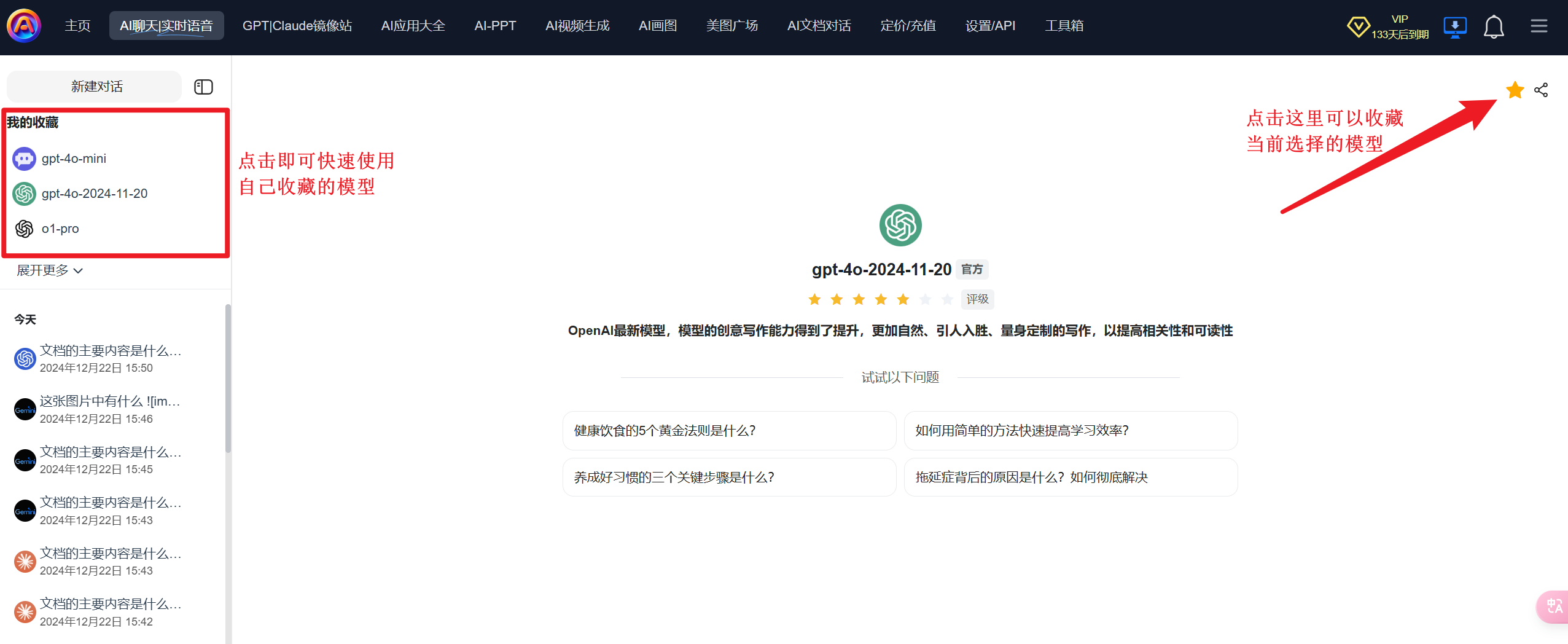Toggle the sidebar collapse icon
The width and height of the screenshot is (1568, 644).
pyautogui.click(x=203, y=87)
